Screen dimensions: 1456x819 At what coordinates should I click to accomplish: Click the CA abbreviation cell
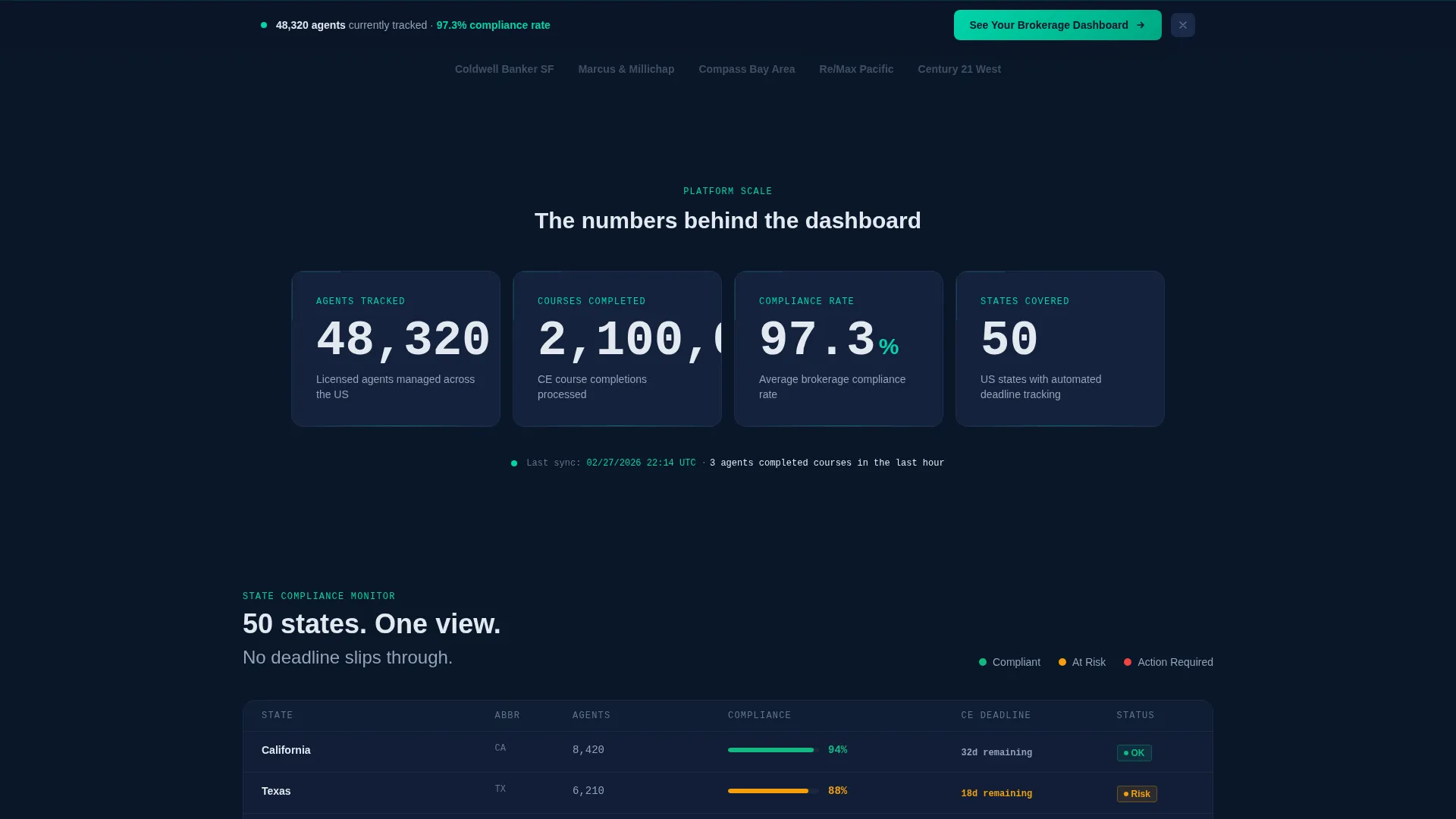[500, 748]
